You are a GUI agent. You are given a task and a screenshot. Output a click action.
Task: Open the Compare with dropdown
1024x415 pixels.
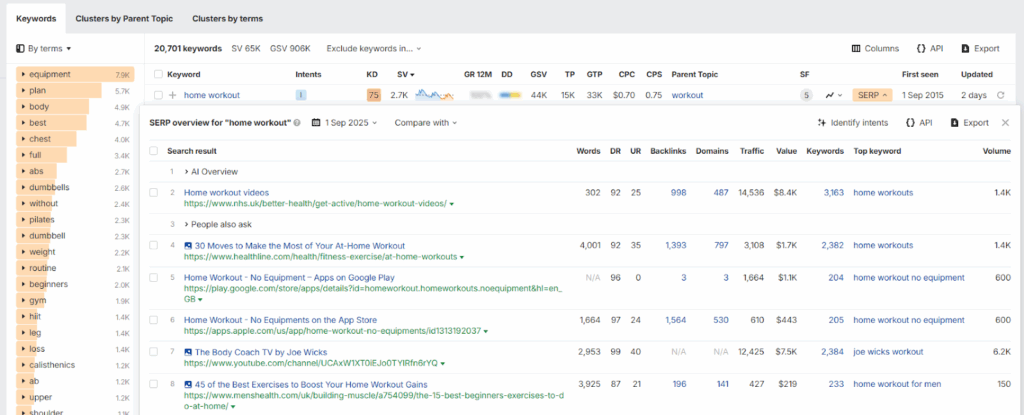(x=425, y=122)
